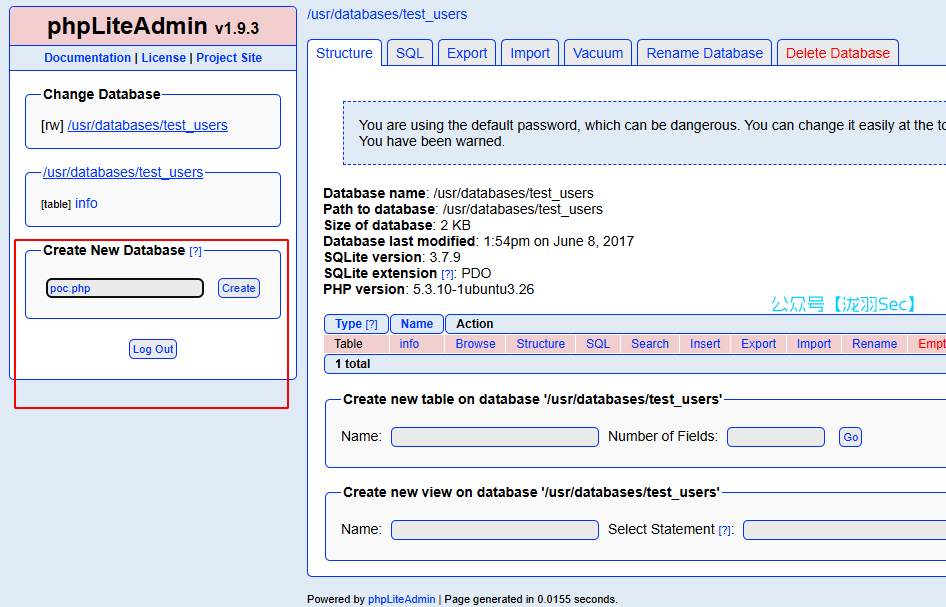This screenshot has width=946, height=607.
Task: Click the Number of Fields input
Action: 775,437
